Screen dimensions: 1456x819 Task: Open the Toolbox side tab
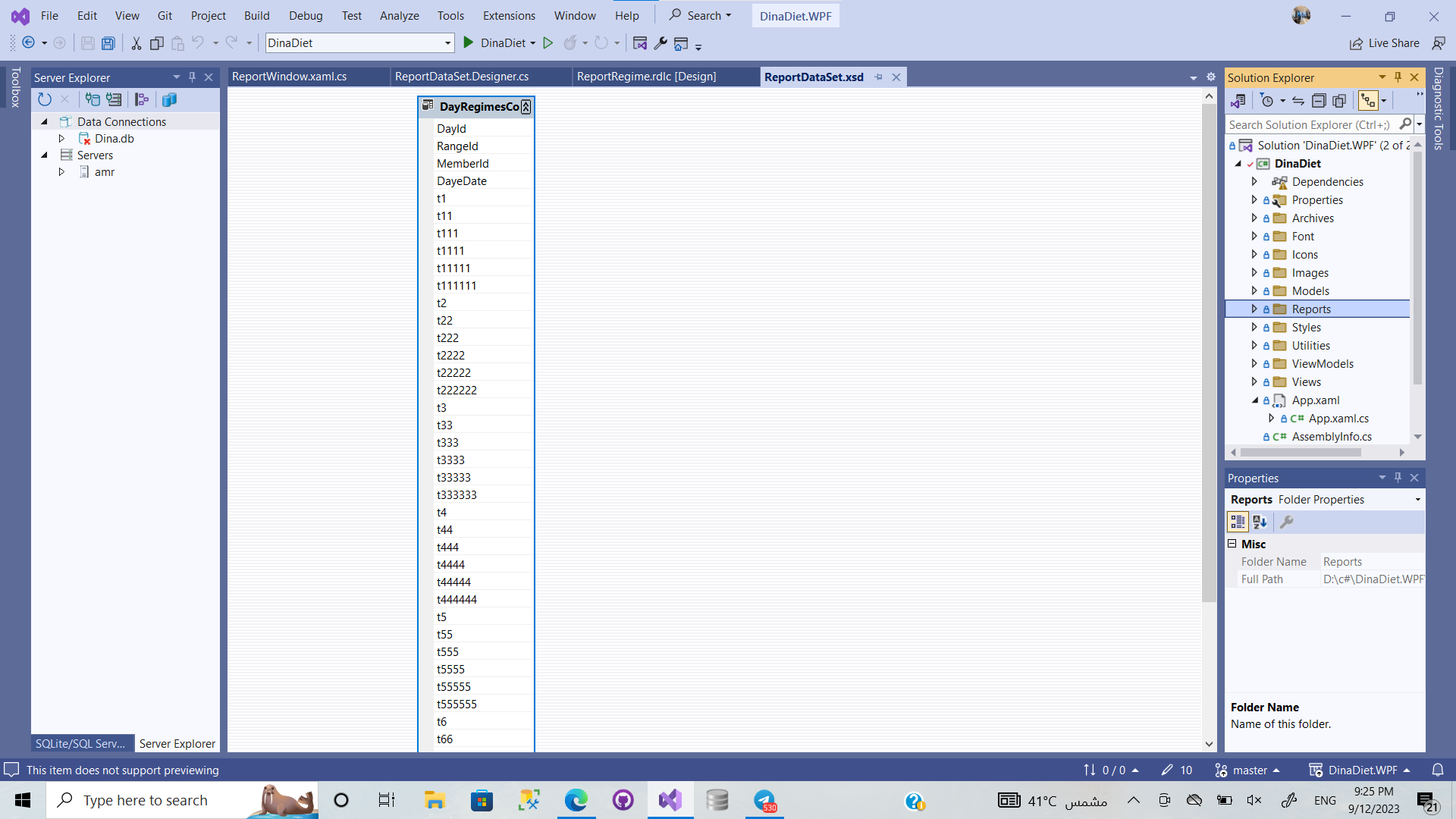pos(15,87)
